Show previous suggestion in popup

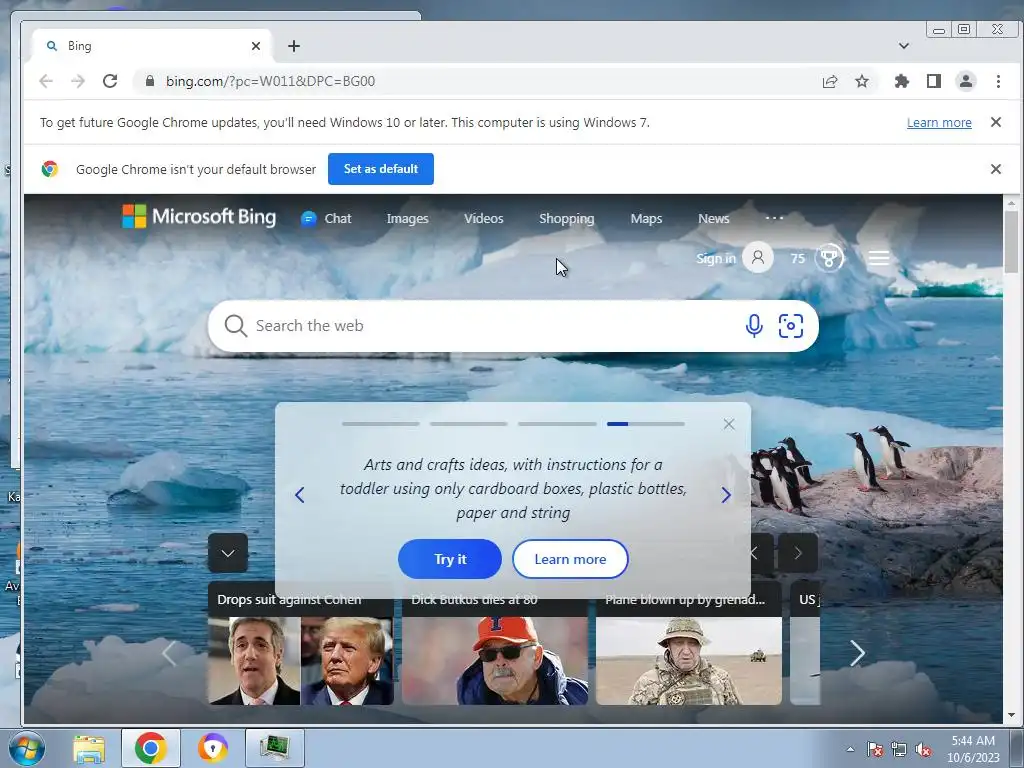300,495
